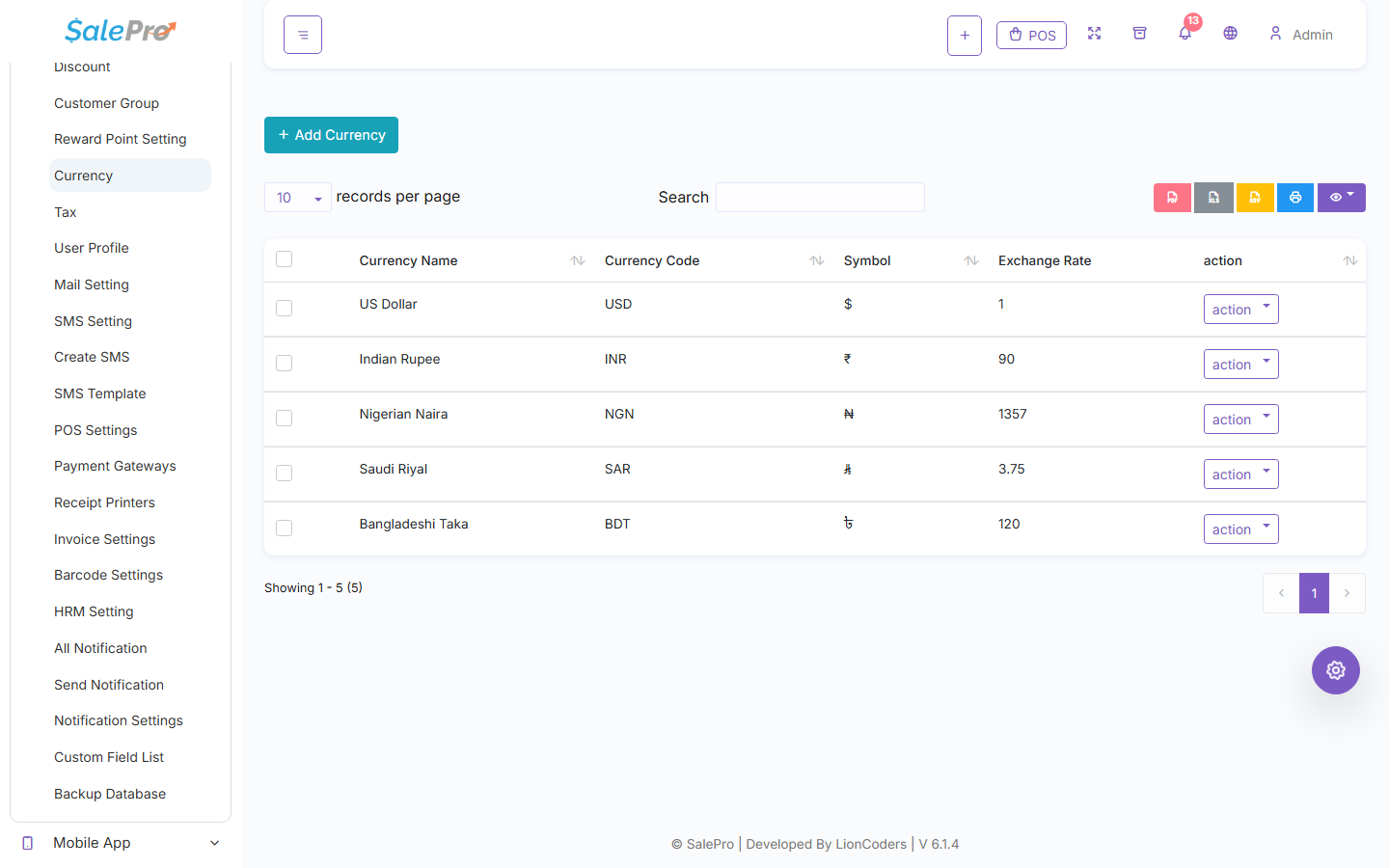
Task: Go to page 1 in pagination
Action: pyautogui.click(x=1314, y=593)
